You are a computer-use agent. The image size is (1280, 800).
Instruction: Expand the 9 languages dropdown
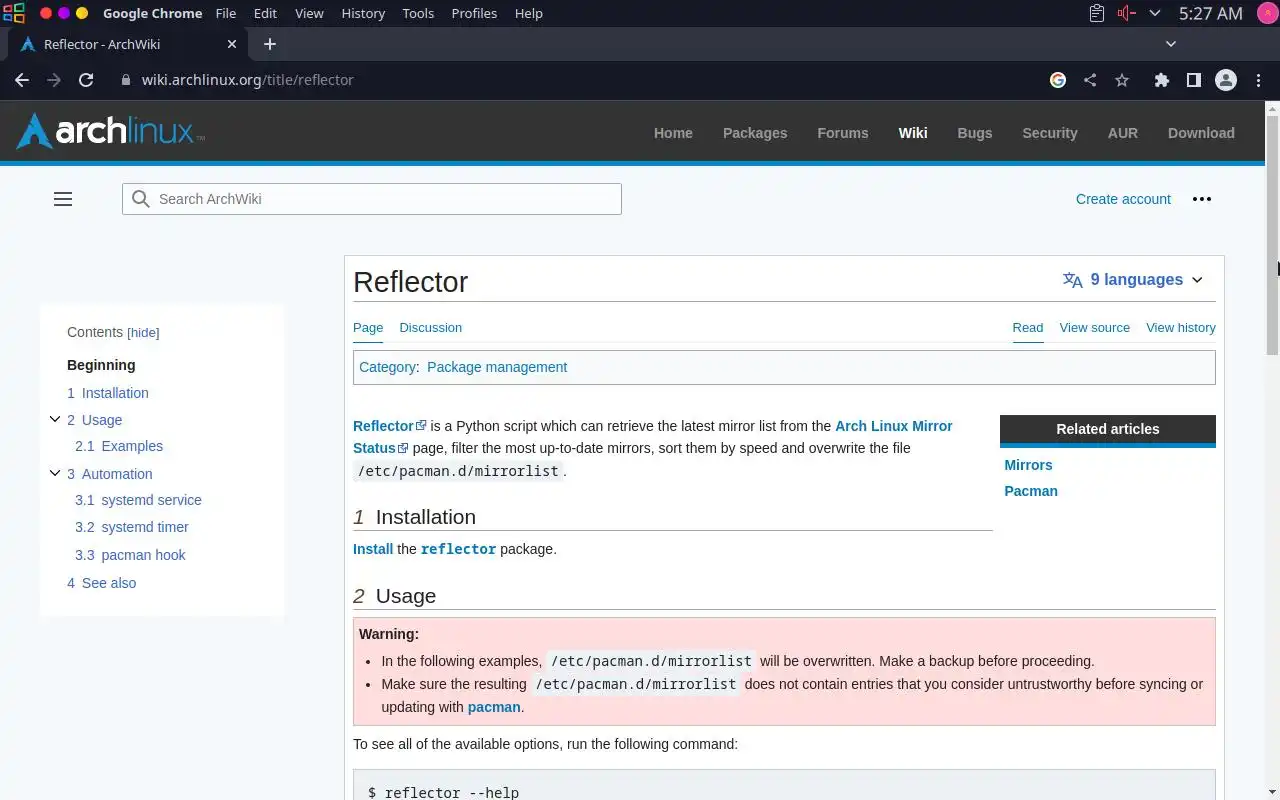(x=1133, y=280)
